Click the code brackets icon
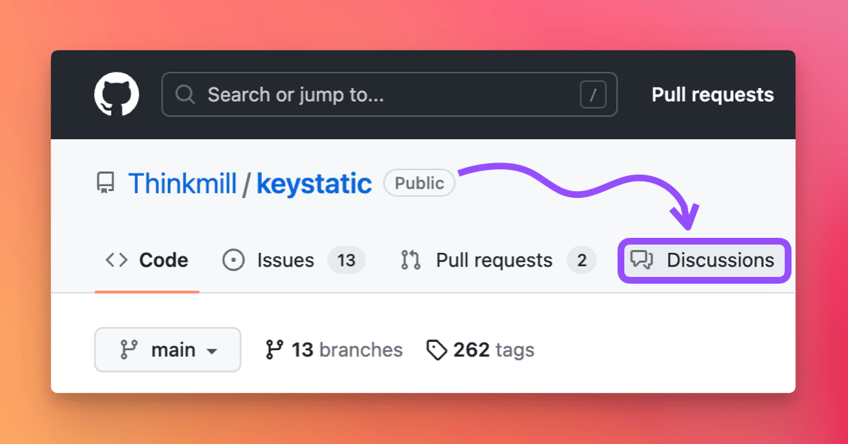Image resolution: width=848 pixels, height=444 pixels. [x=116, y=260]
